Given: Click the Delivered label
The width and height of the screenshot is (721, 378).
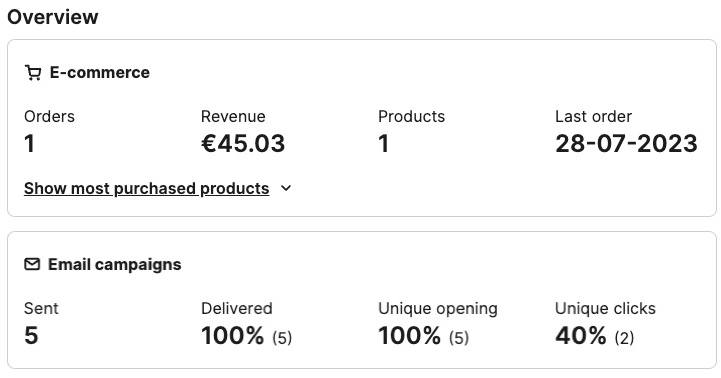Looking at the screenshot, I should tap(237, 308).
